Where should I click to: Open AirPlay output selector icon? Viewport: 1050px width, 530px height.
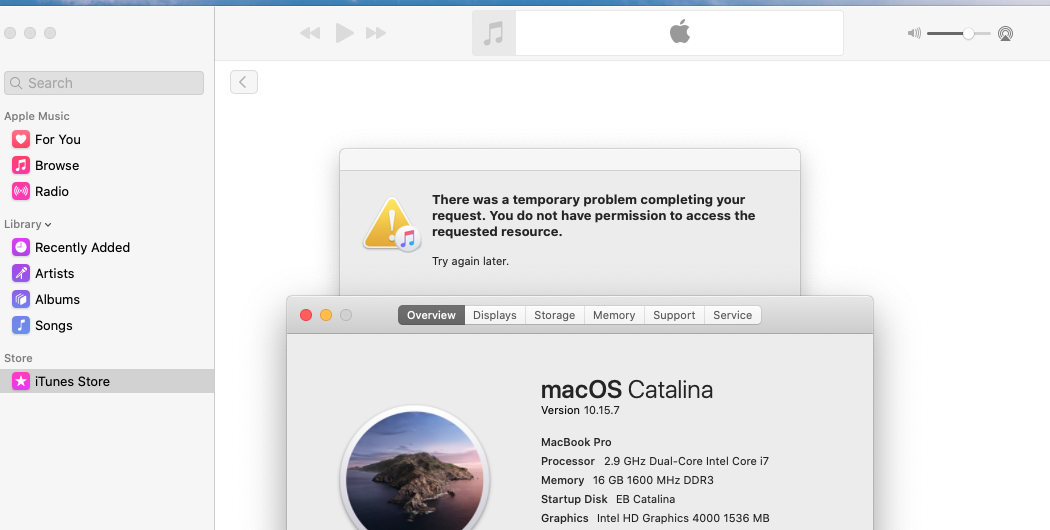[1005, 34]
